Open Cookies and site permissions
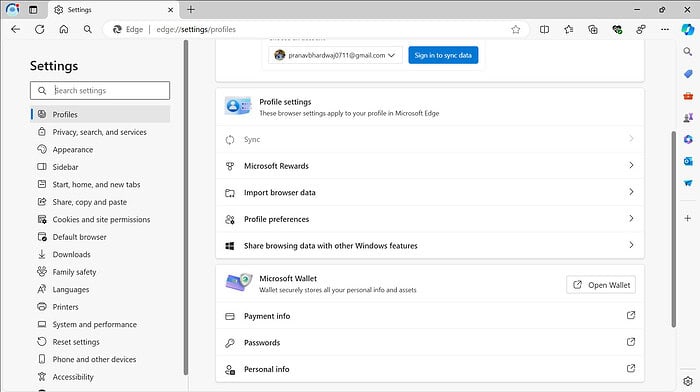The image size is (700, 392). 100,219
